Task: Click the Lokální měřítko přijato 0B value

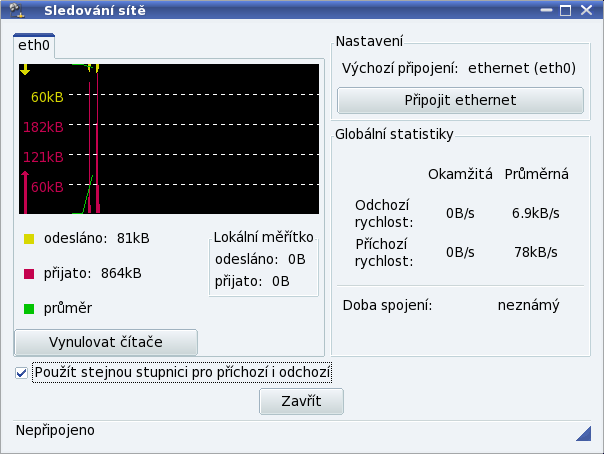Action: (x=280, y=281)
